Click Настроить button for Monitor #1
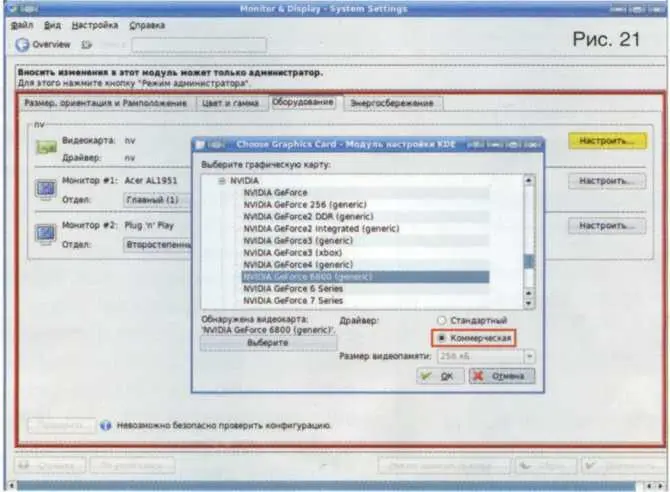 [607, 181]
